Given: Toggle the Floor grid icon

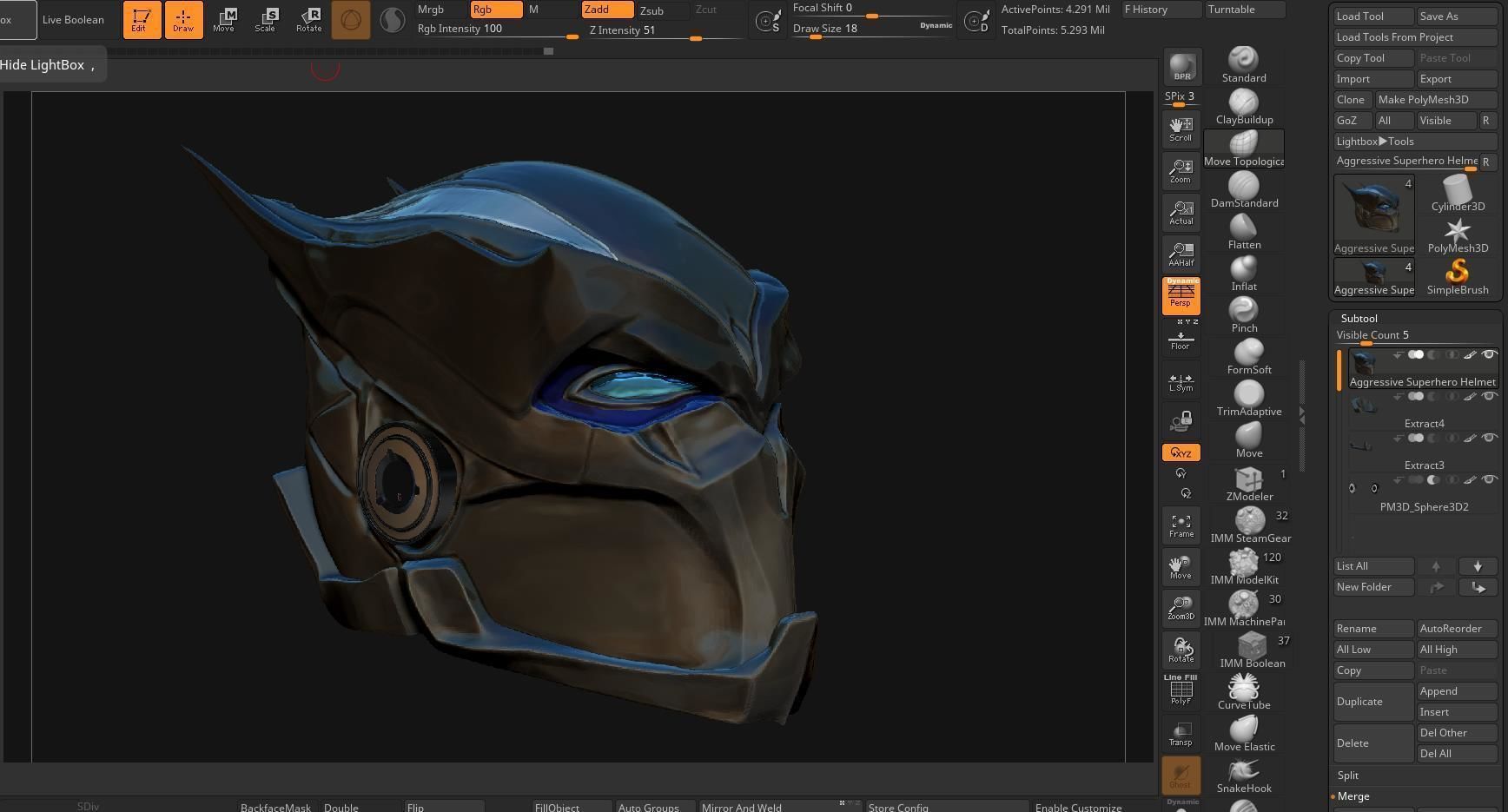Looking at the screenshot, I should 1180,339.
